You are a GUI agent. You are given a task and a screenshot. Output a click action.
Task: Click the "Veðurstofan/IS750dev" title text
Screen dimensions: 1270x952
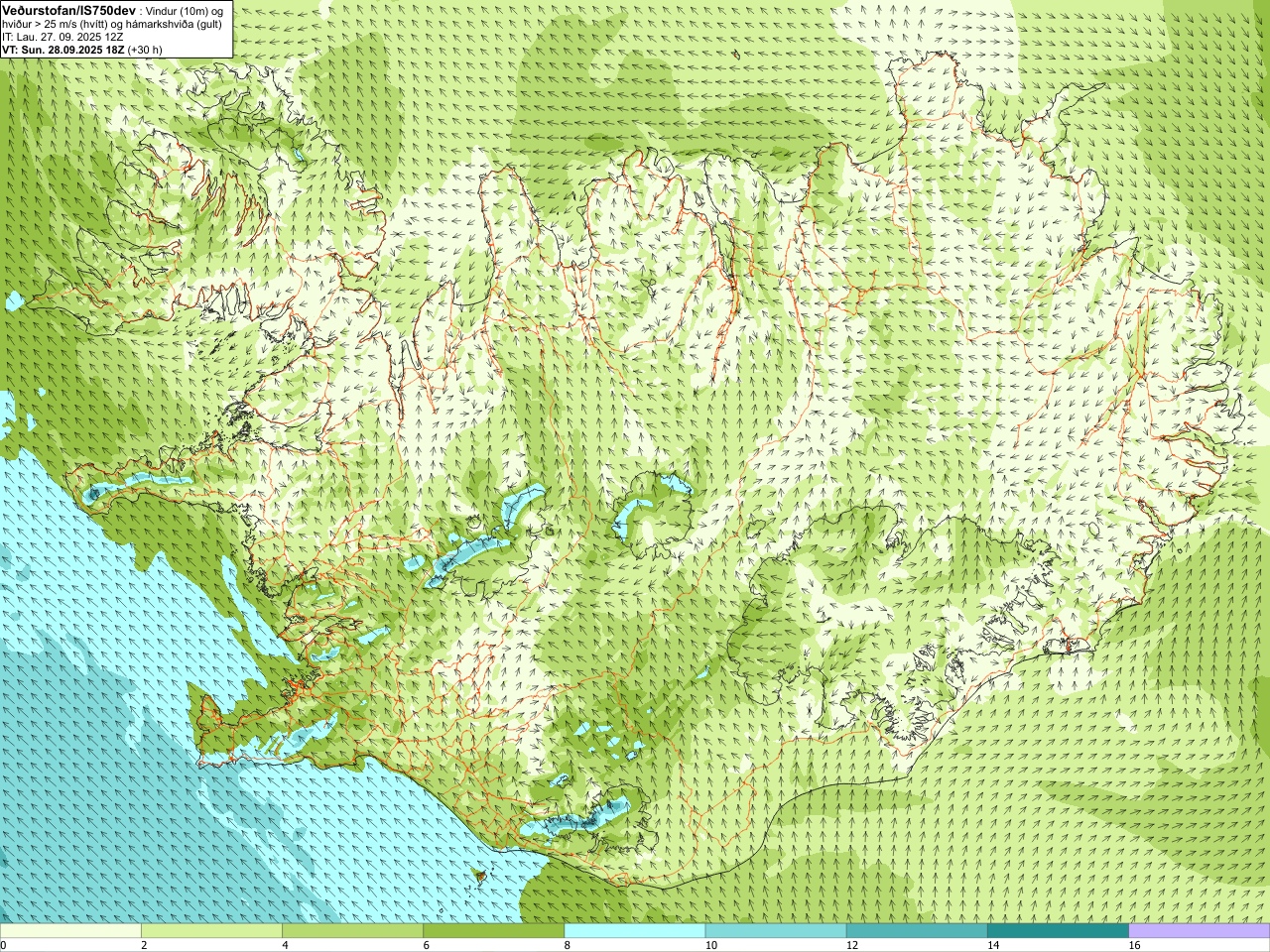coord(68,9)
